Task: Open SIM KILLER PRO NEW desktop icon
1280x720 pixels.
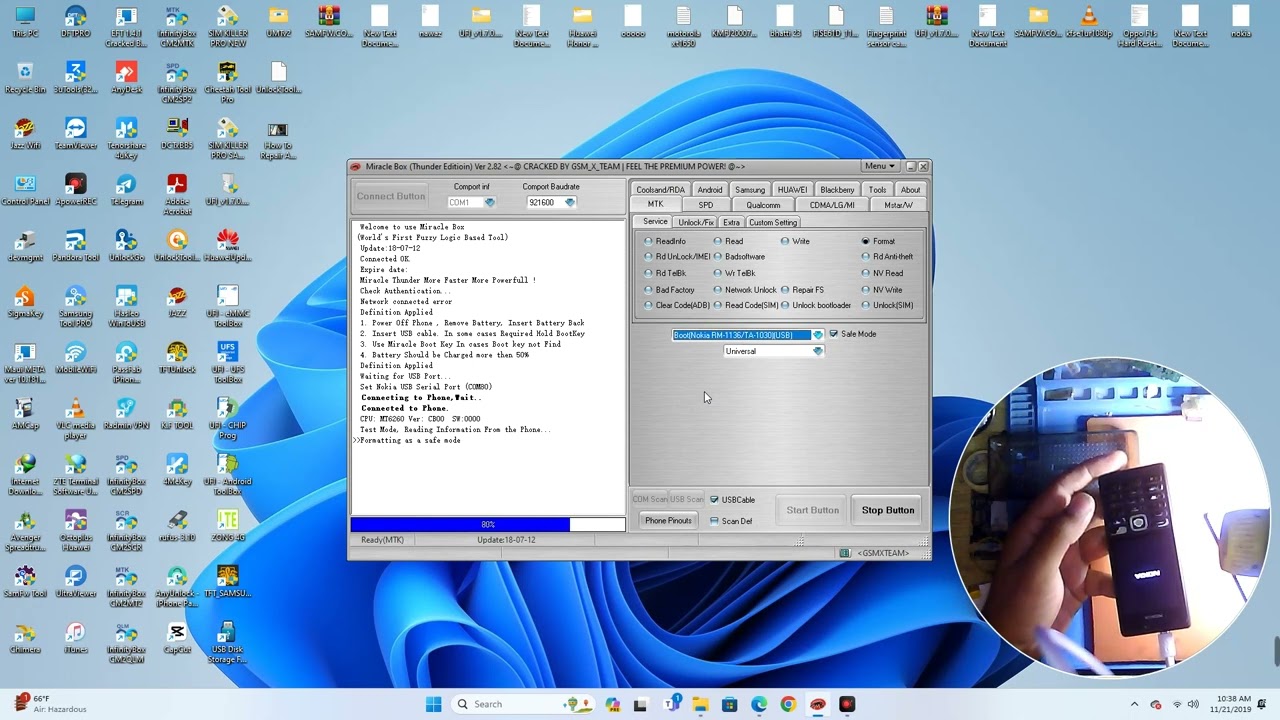Action: [x=228, y=27]
